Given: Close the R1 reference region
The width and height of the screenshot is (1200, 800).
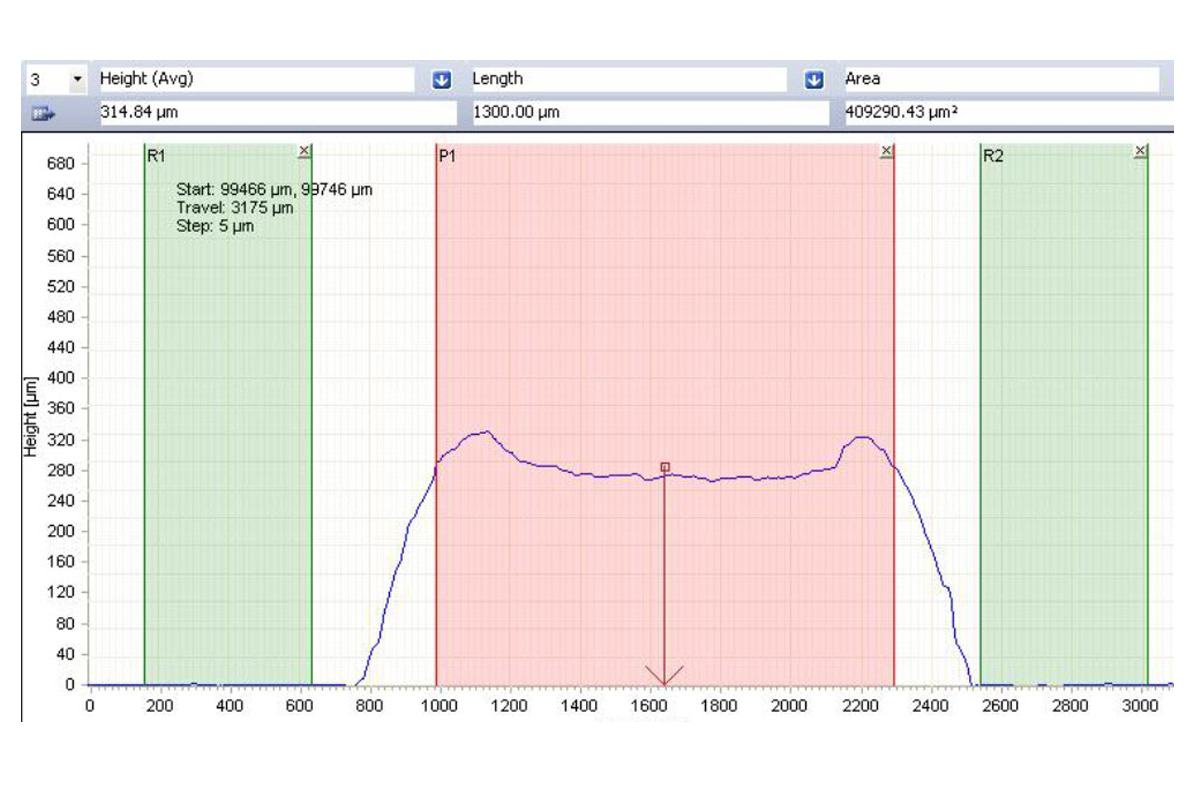Looking at the screenshot, I should click(x=305, y=151).
